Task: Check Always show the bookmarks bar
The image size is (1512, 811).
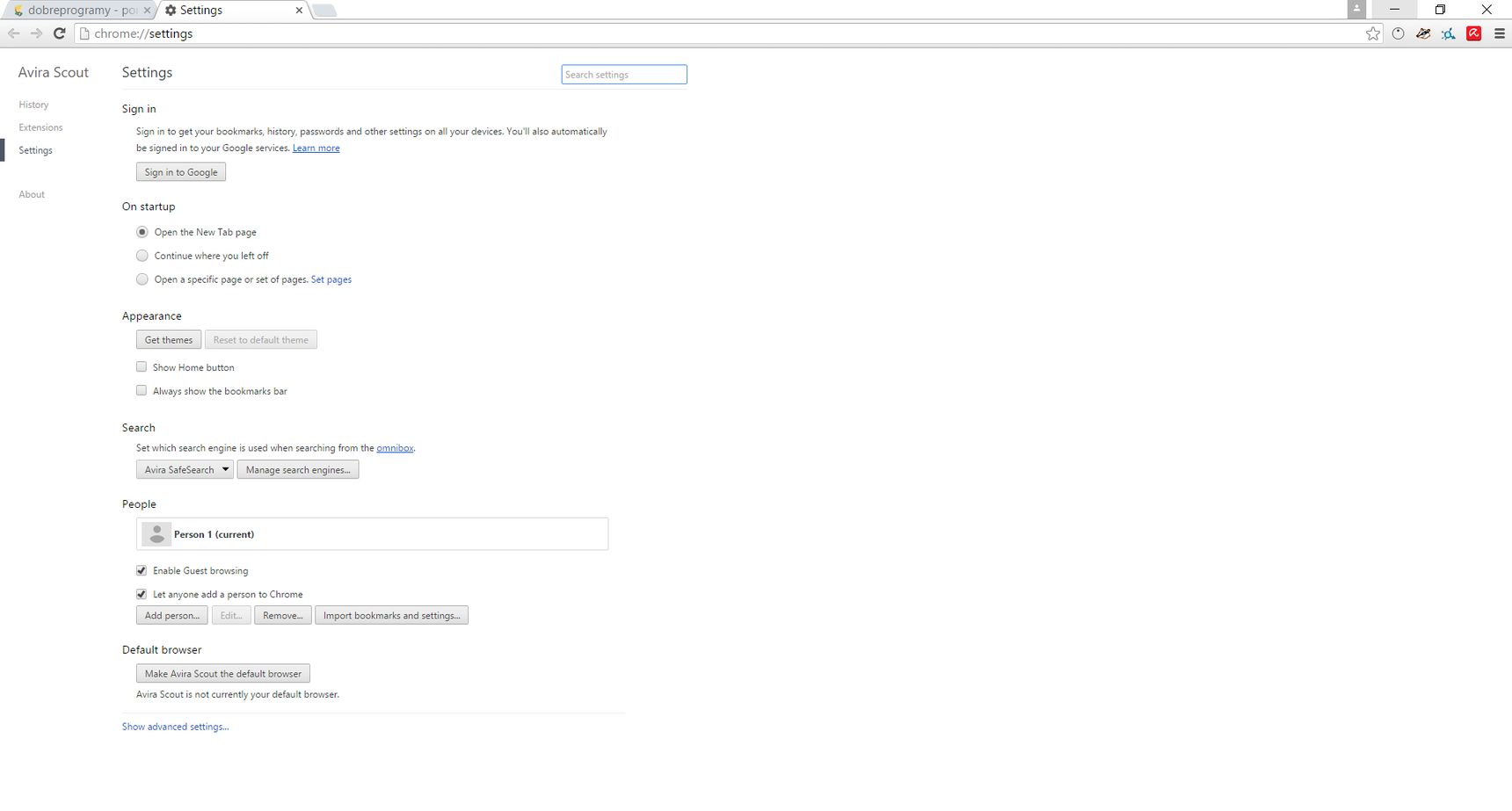Action: click(x=142, y=390)
